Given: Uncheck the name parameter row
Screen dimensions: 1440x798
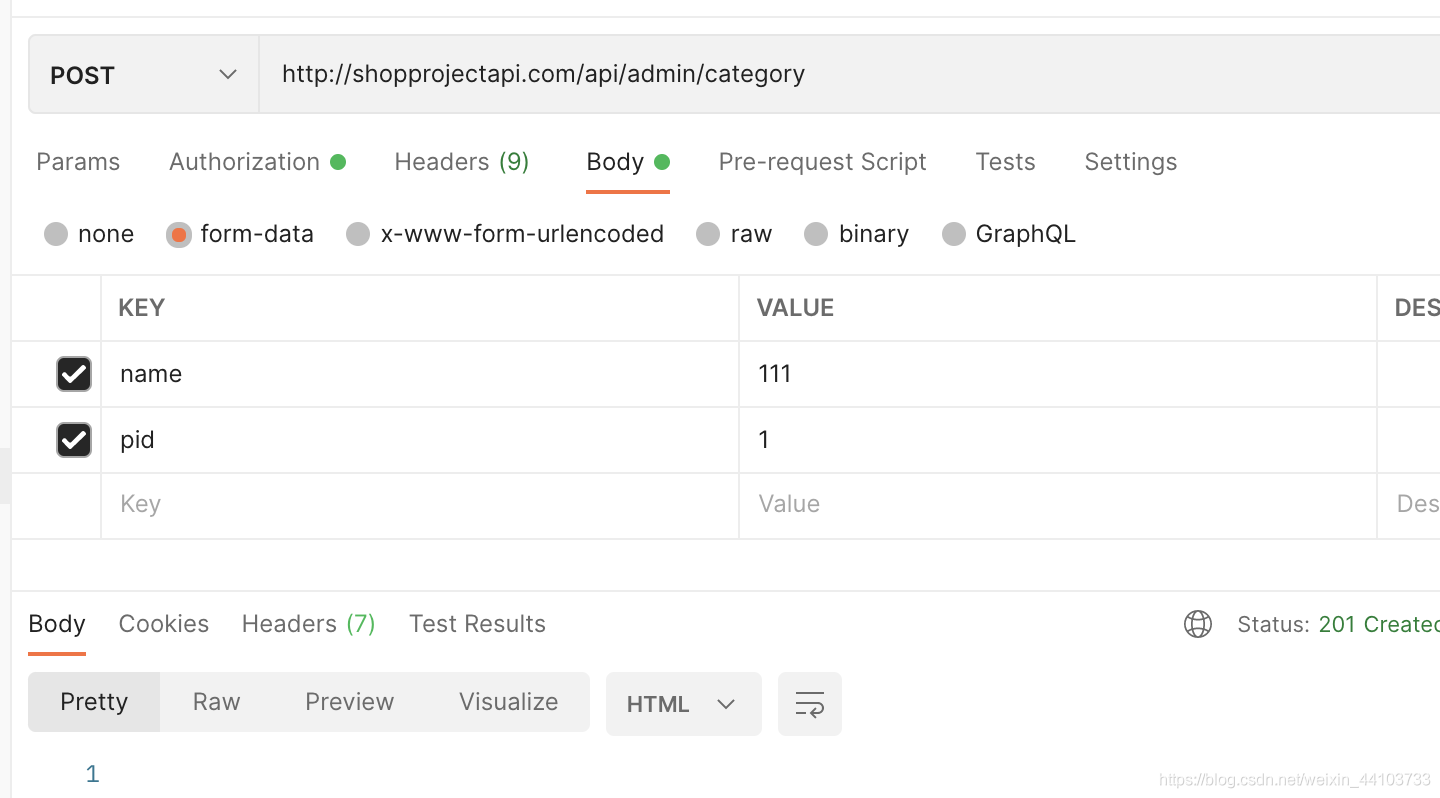Looking at the screenshot, I should [x=74, y=374].
